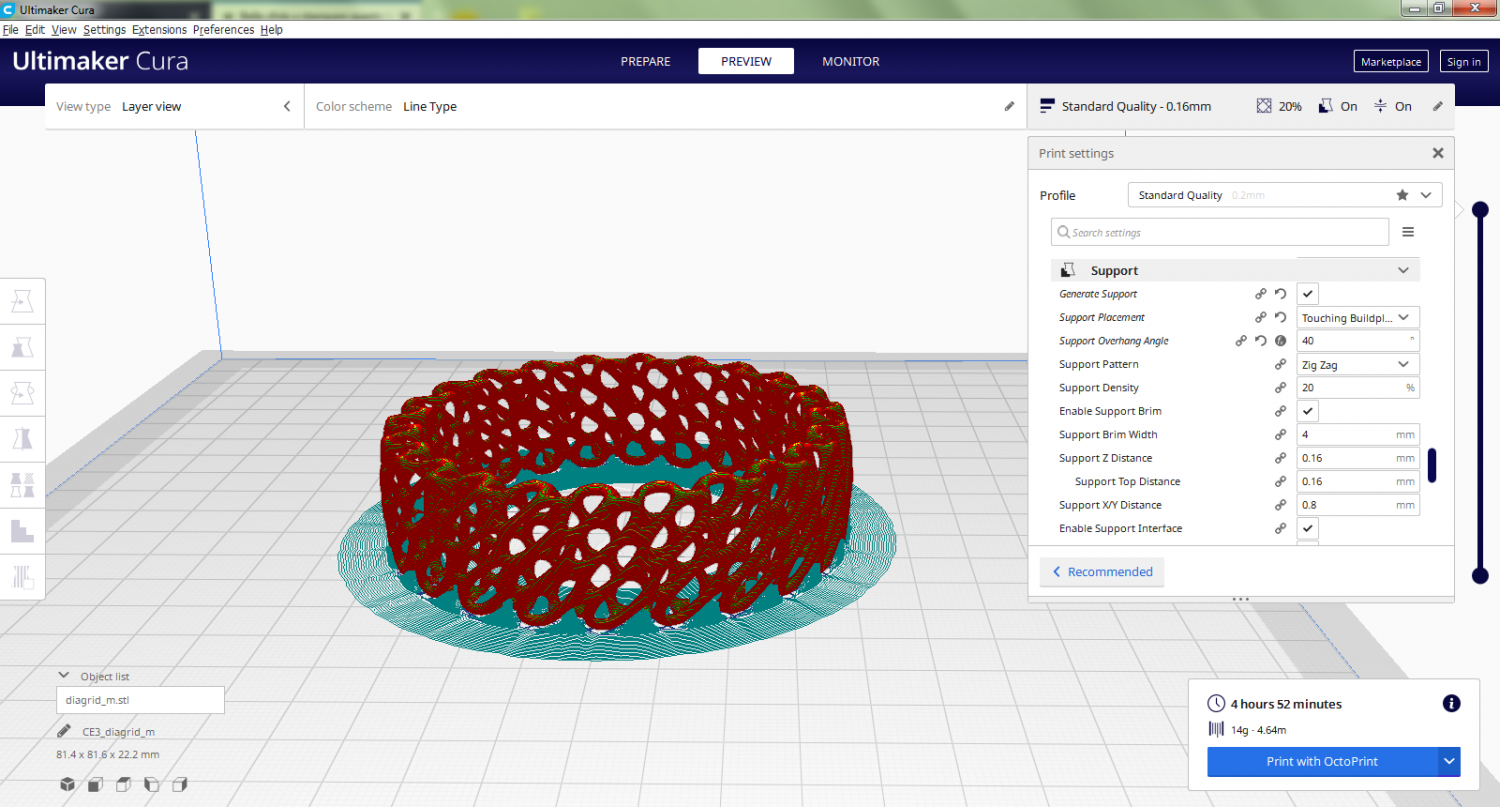
Task: Click the PREVIEW stage tab
Action: [x=746, y=61]
